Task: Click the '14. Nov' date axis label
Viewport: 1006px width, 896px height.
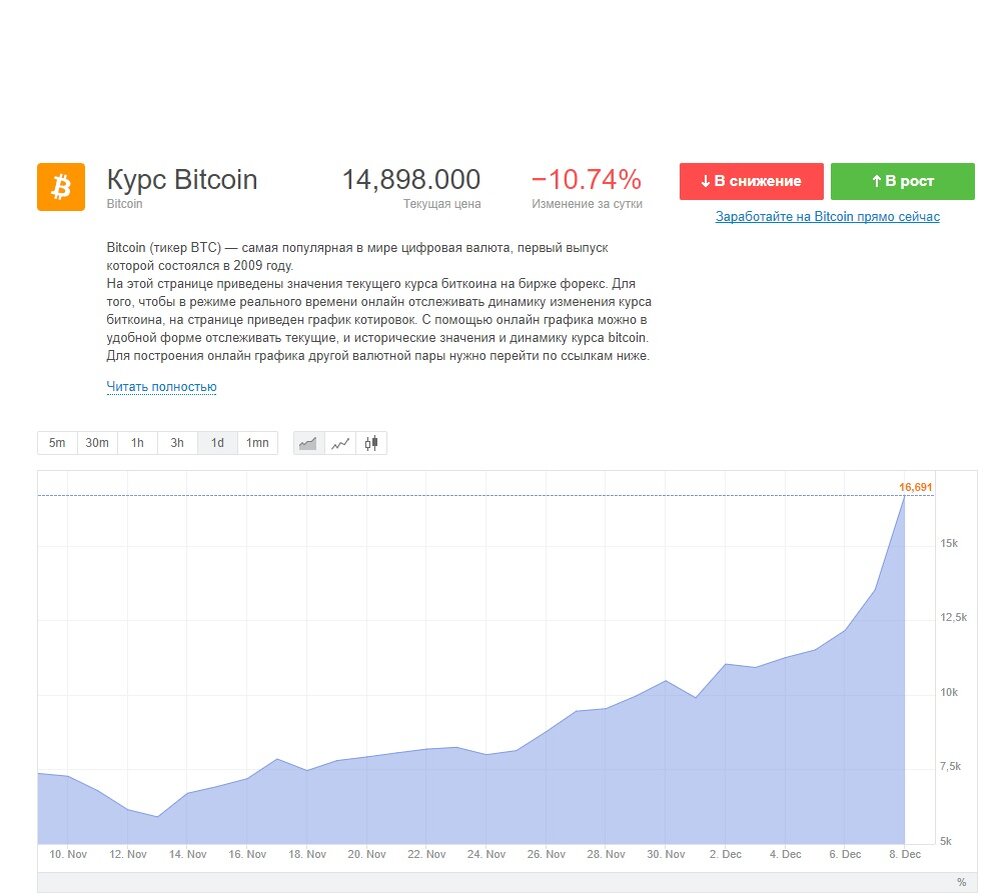Action: [188, 855]
